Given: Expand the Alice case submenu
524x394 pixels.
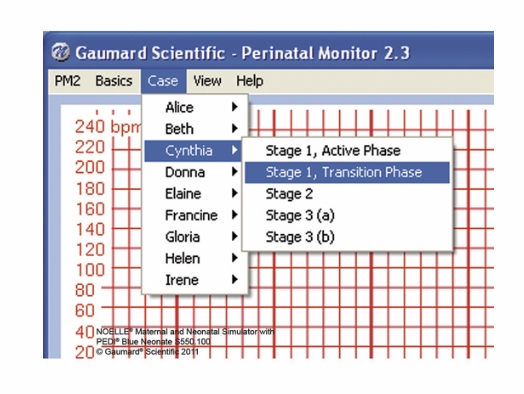Looking at the screenshot, I should [194, 107].
